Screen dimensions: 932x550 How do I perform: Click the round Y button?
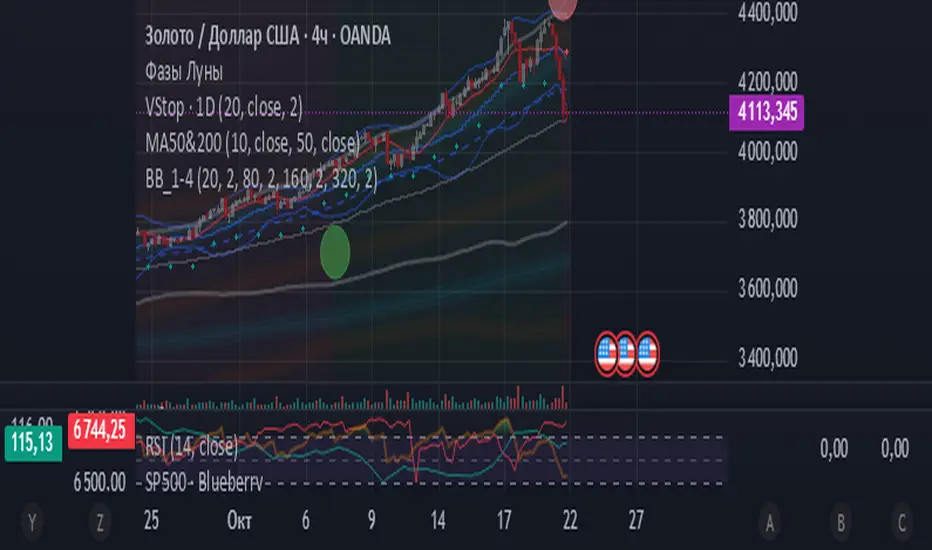[32, 523]
